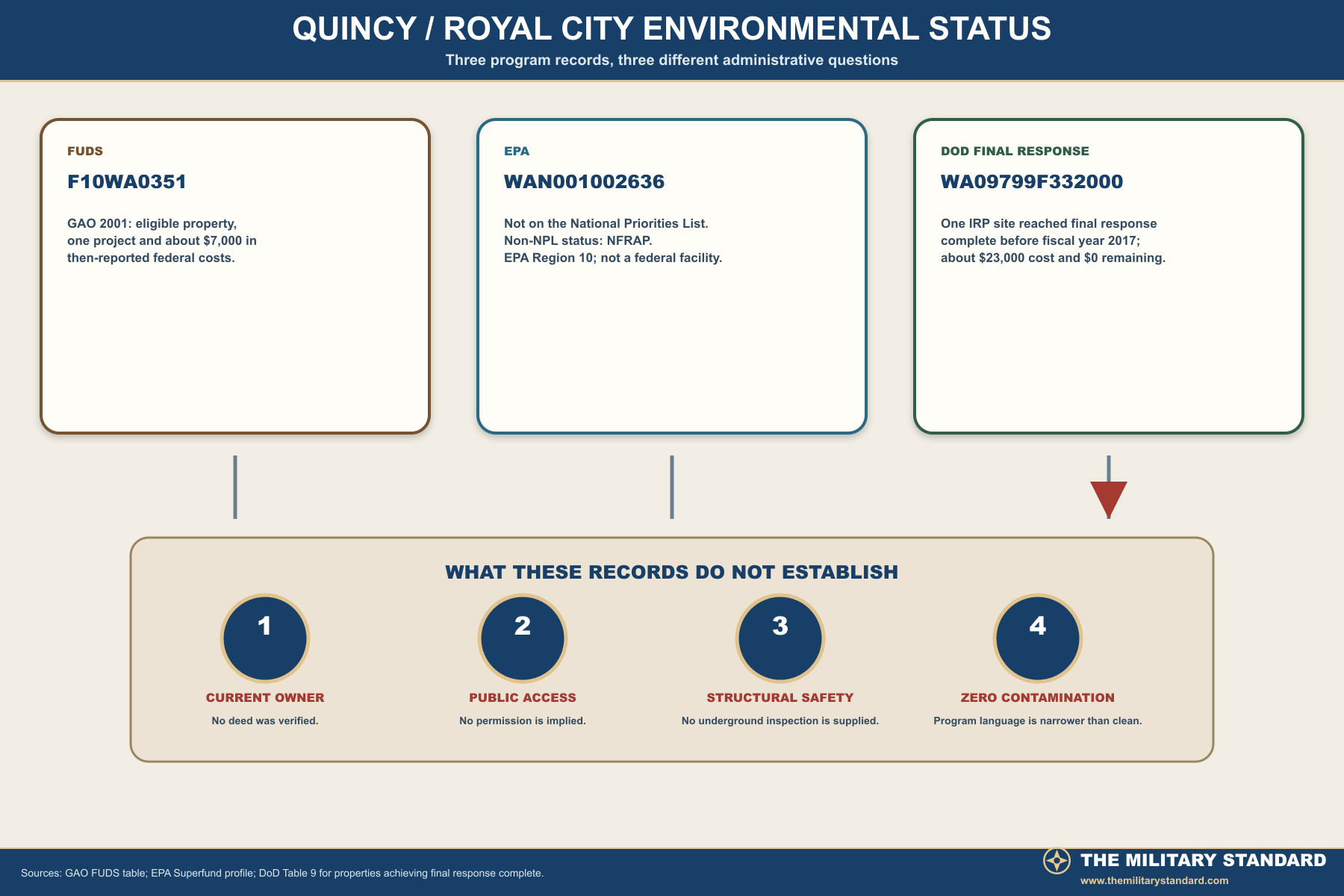
Task: Click the Sources footer line
Action: pyautogui.click(x=282, y=873)
